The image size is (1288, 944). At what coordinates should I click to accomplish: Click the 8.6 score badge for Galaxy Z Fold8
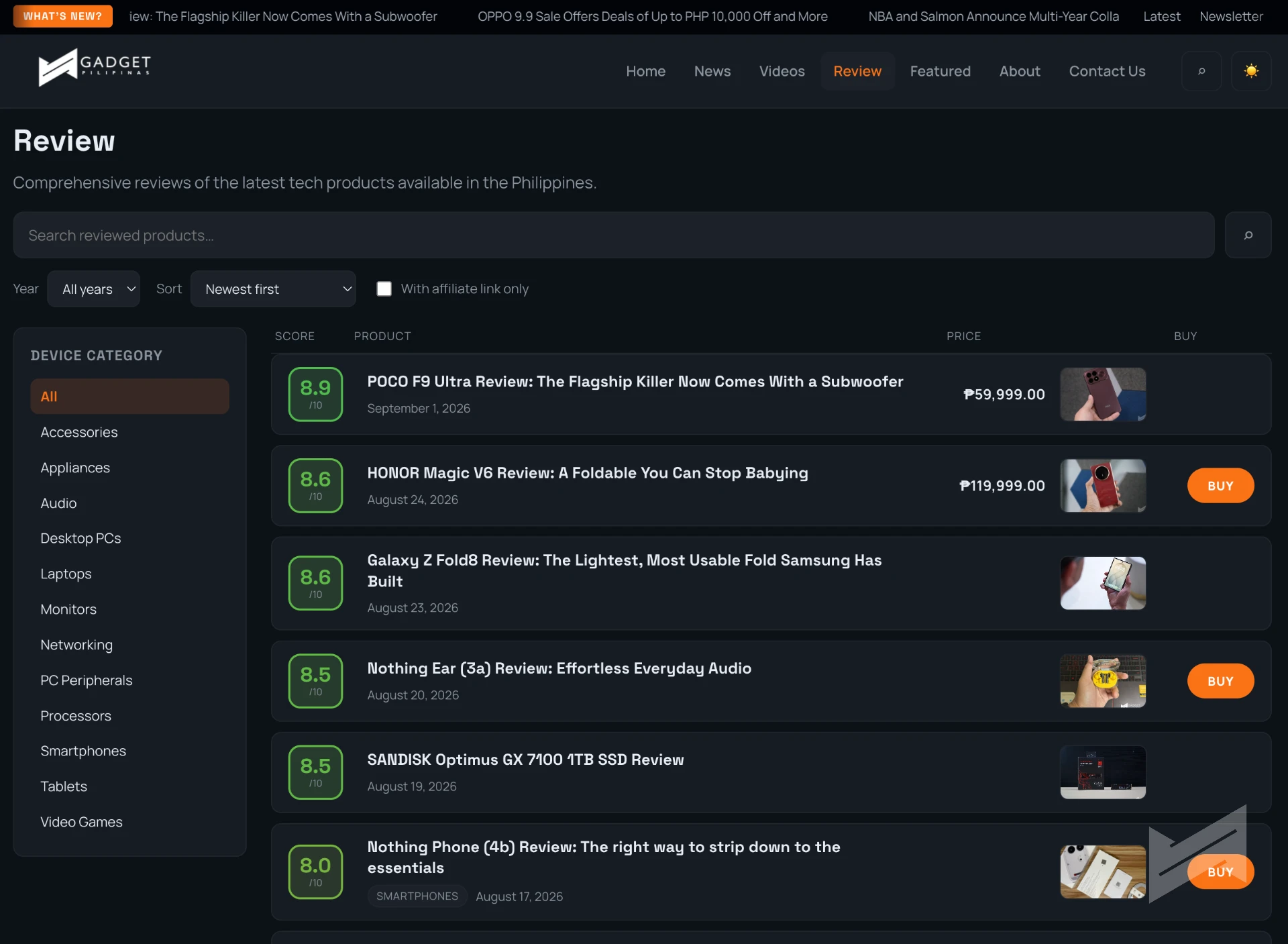(315, 583)
